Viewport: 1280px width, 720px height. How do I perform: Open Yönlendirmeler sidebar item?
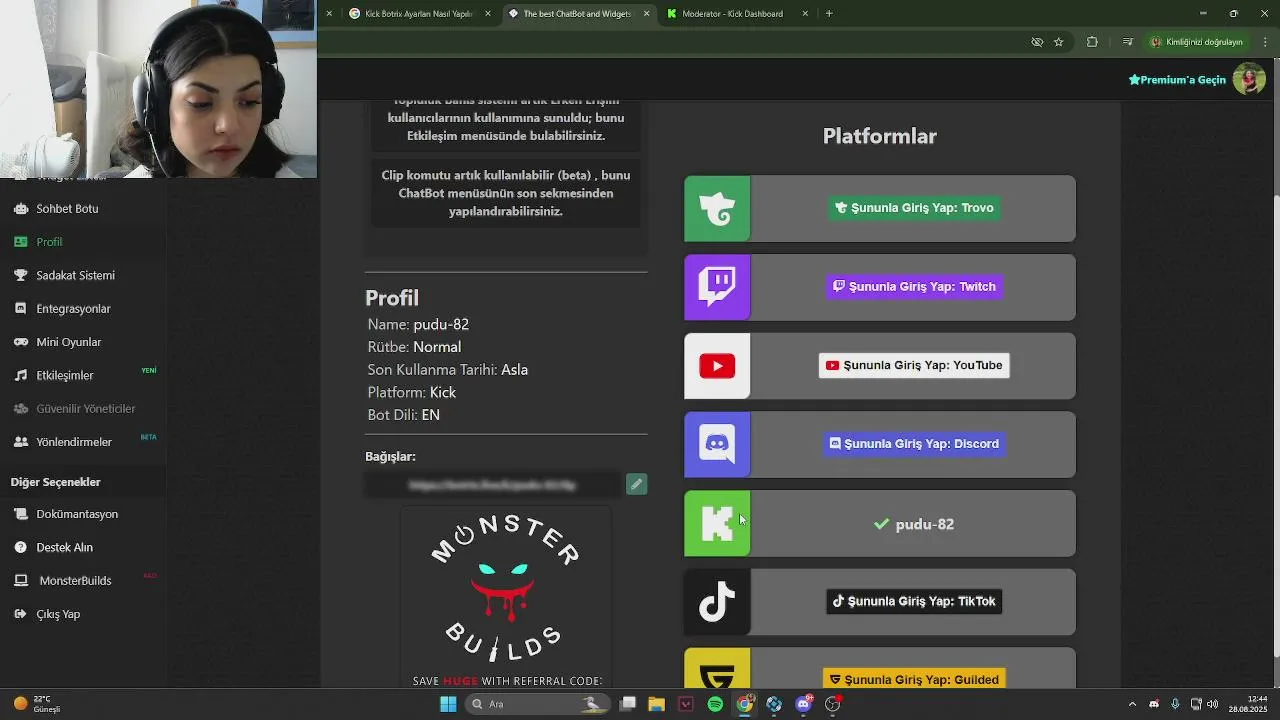point(74,442)
